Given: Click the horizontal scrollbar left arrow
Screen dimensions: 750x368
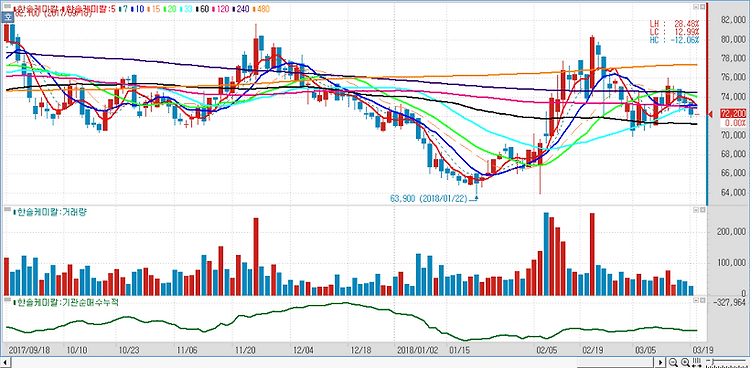Looking at the screenshot, I should [5, 362].
